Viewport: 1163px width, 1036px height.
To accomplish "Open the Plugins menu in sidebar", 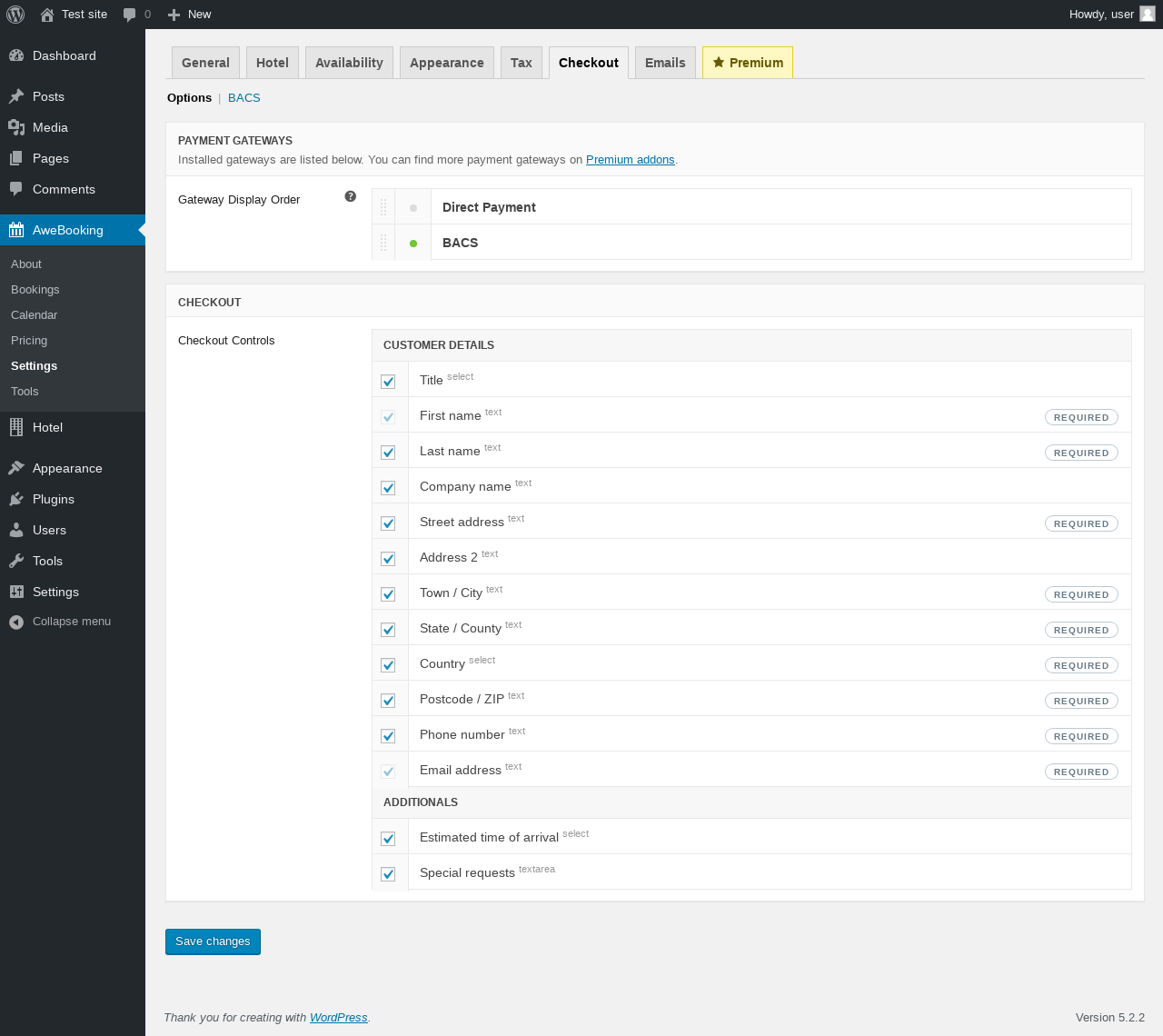I will 53,499.
